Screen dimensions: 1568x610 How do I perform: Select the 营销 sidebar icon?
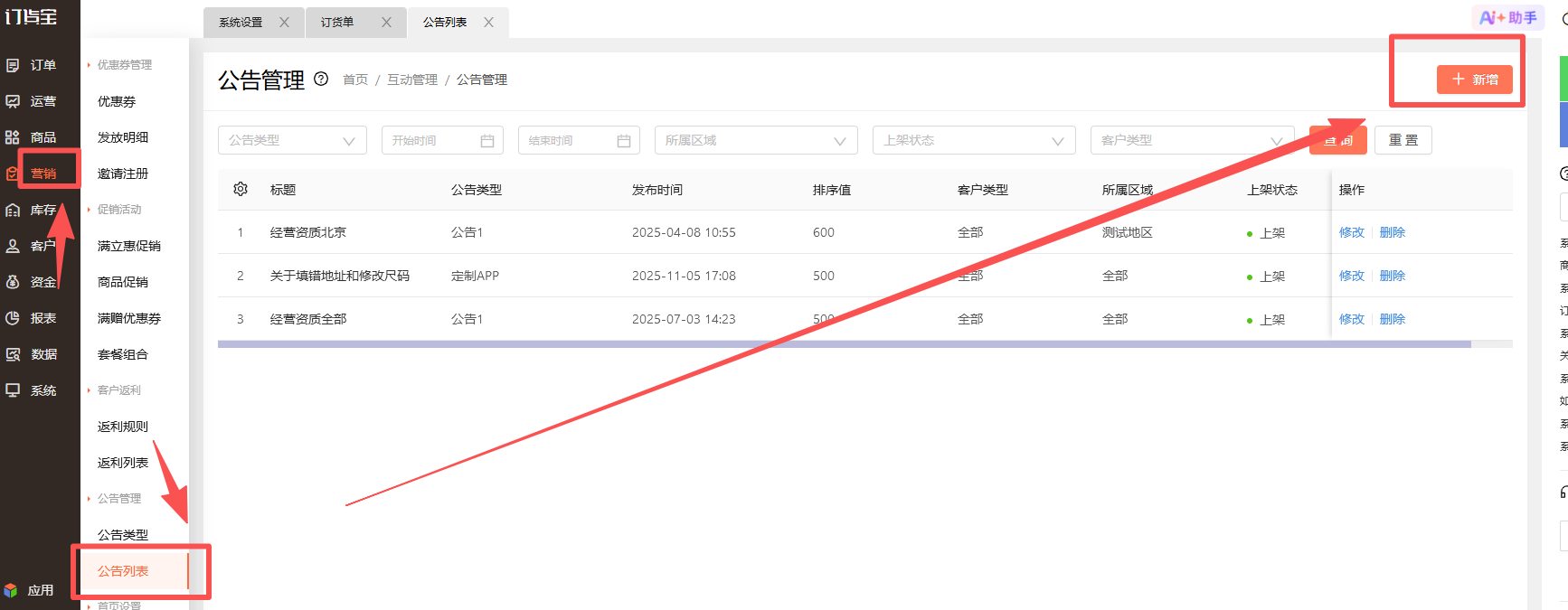pos(13,174)
